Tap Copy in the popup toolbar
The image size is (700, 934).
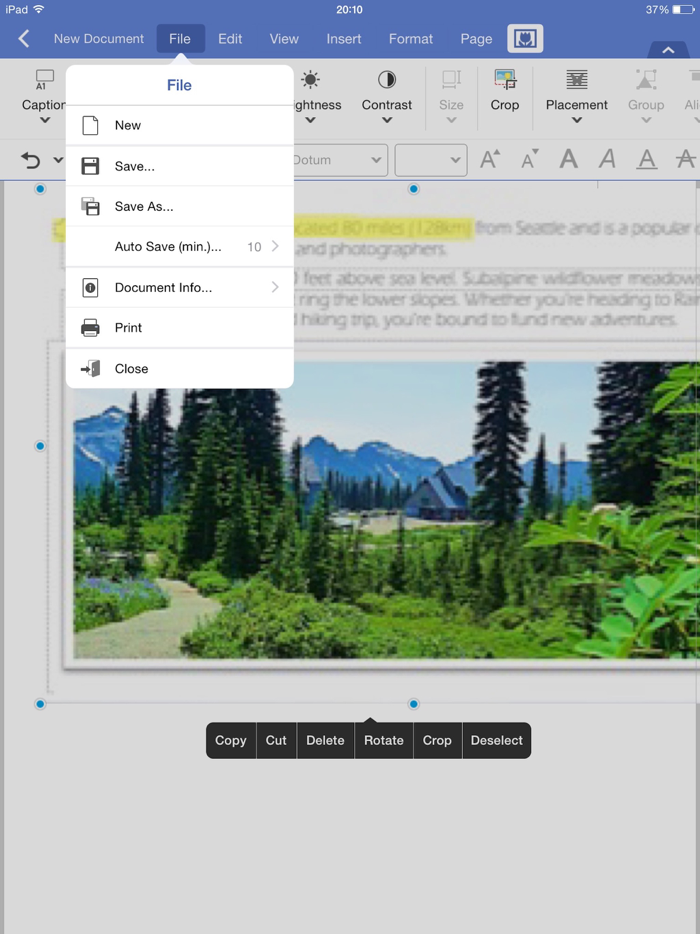[x=231, y=740]
